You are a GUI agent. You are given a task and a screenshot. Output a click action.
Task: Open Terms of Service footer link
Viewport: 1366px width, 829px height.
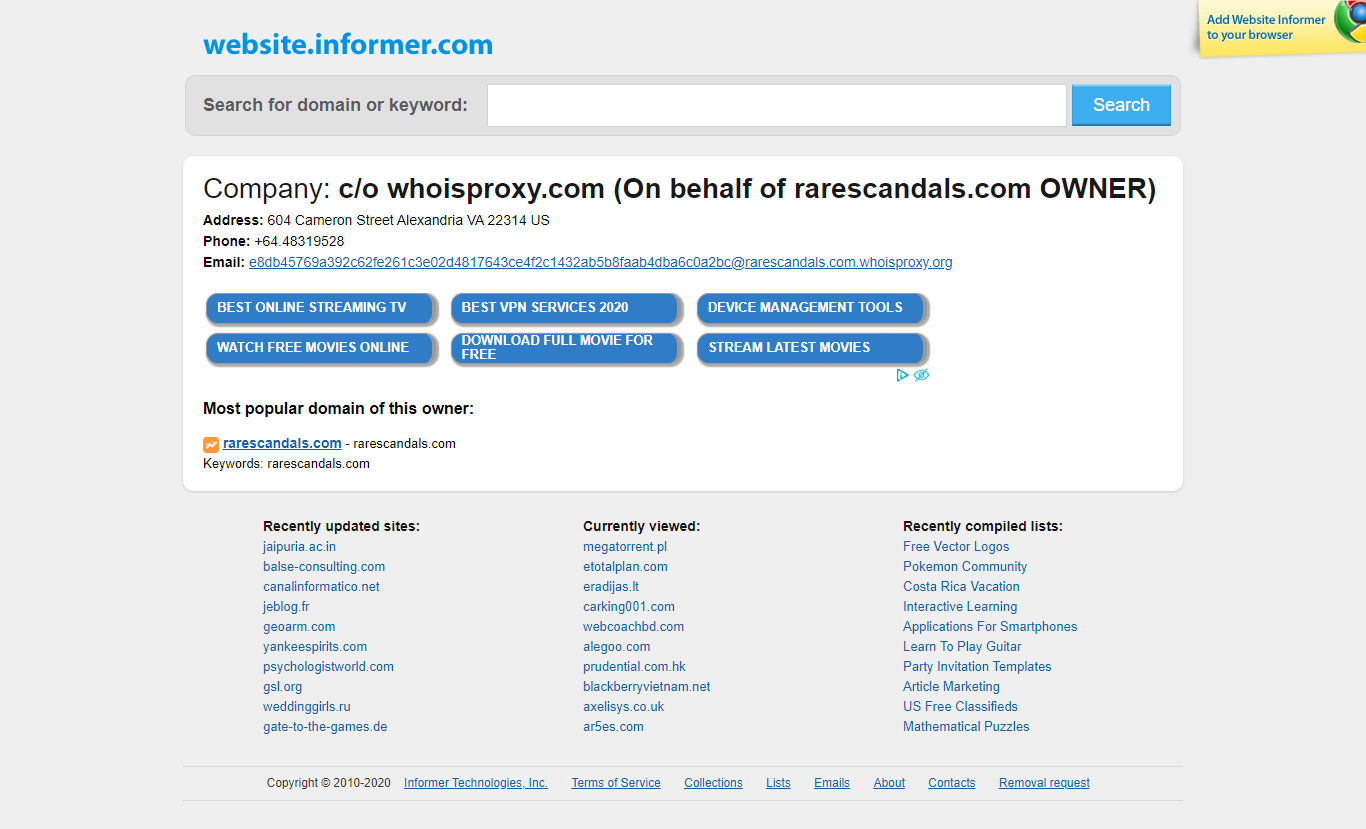(x=616, y=783)
